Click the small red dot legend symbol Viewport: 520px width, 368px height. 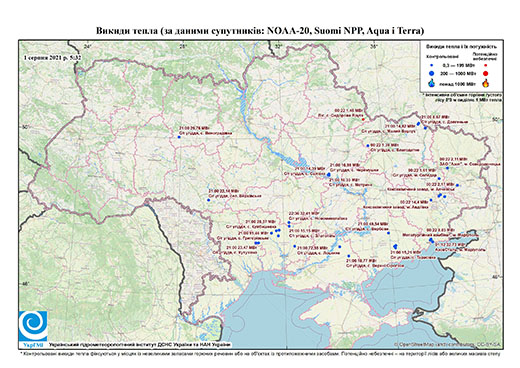[x=485, y=65]
